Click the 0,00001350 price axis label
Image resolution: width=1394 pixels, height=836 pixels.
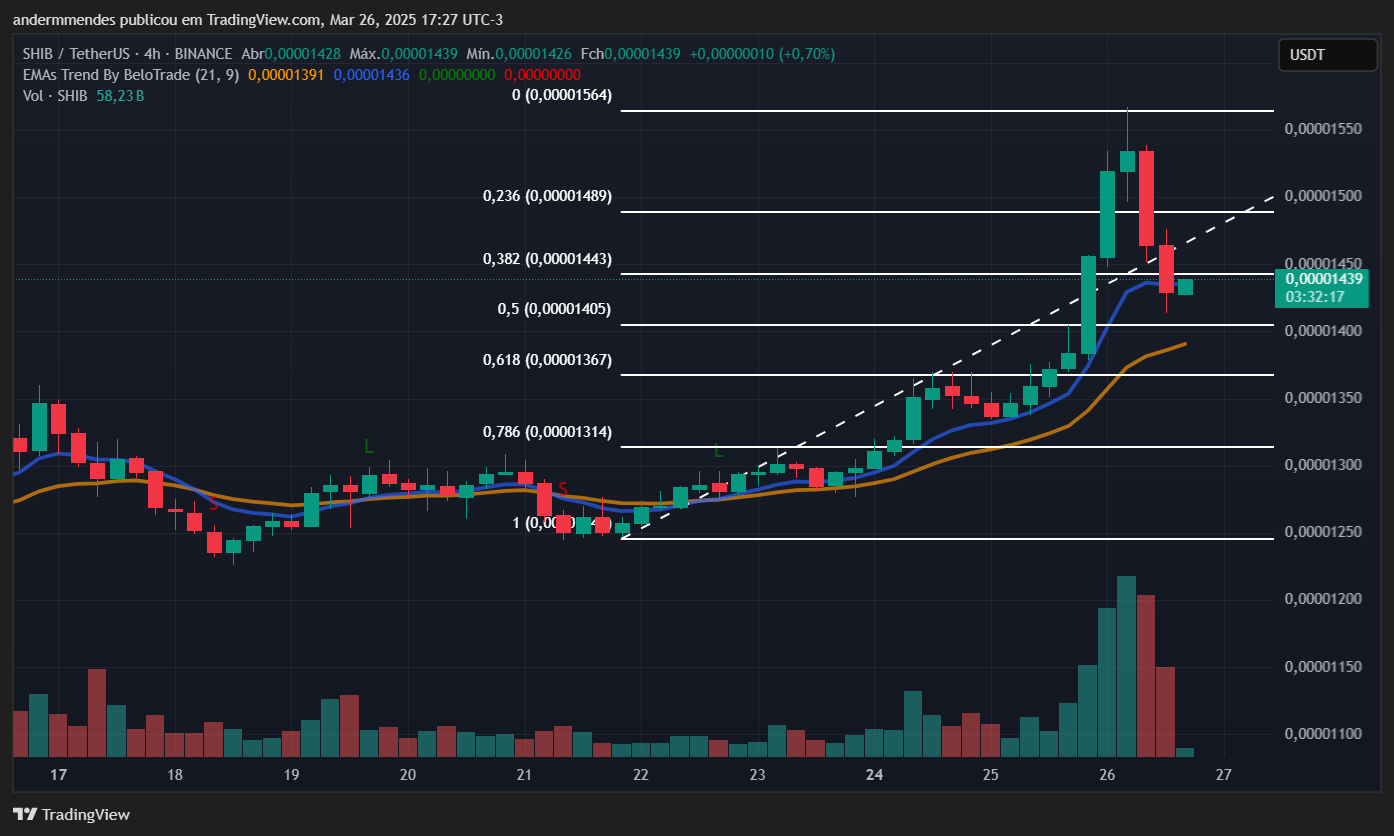[x=1324, y=398]
